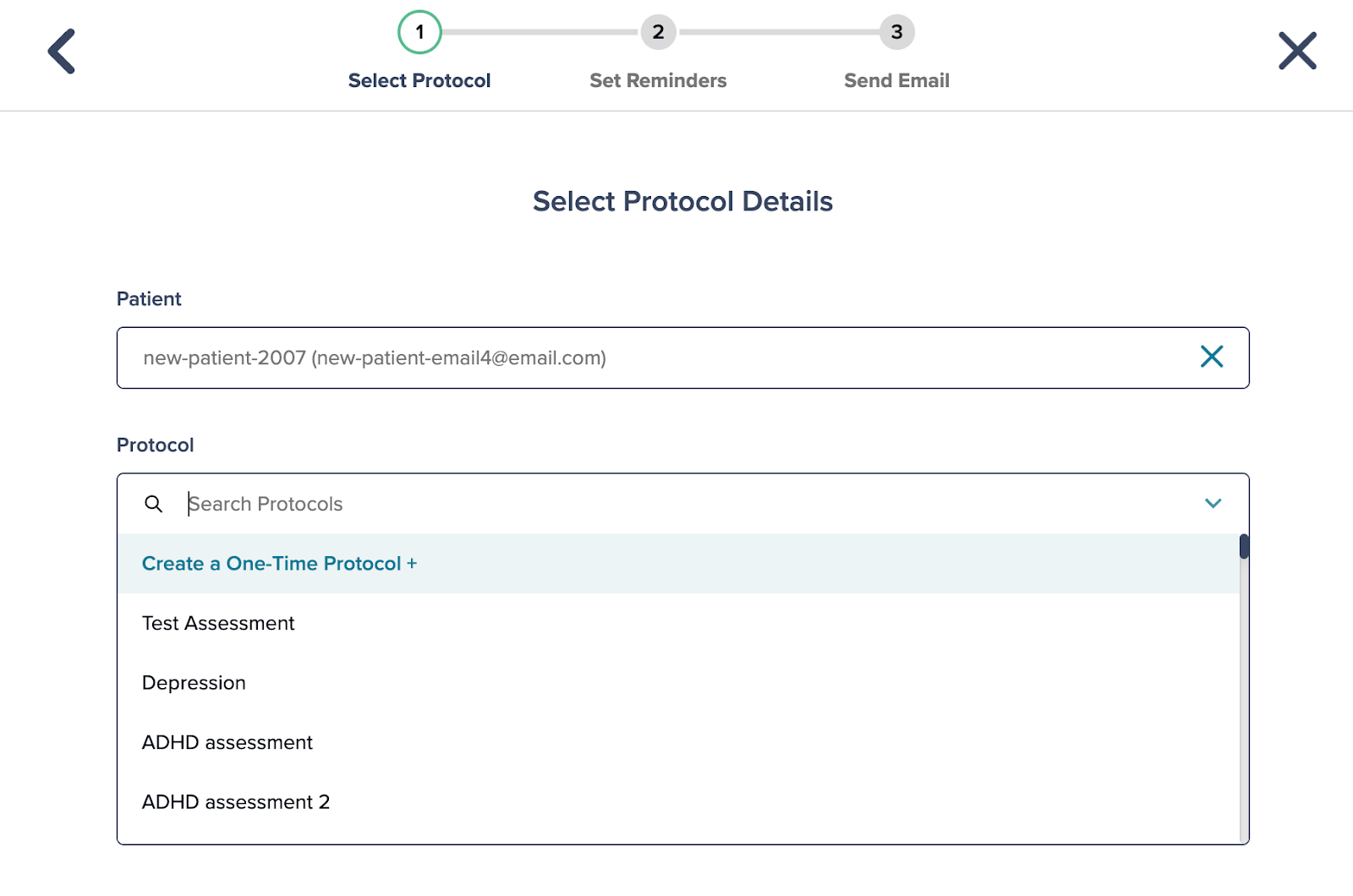Pick ADHD assessment 2 from the list
Image resolution: width=1353 pixels, height=896 pixels.
[x=678, y=802]
